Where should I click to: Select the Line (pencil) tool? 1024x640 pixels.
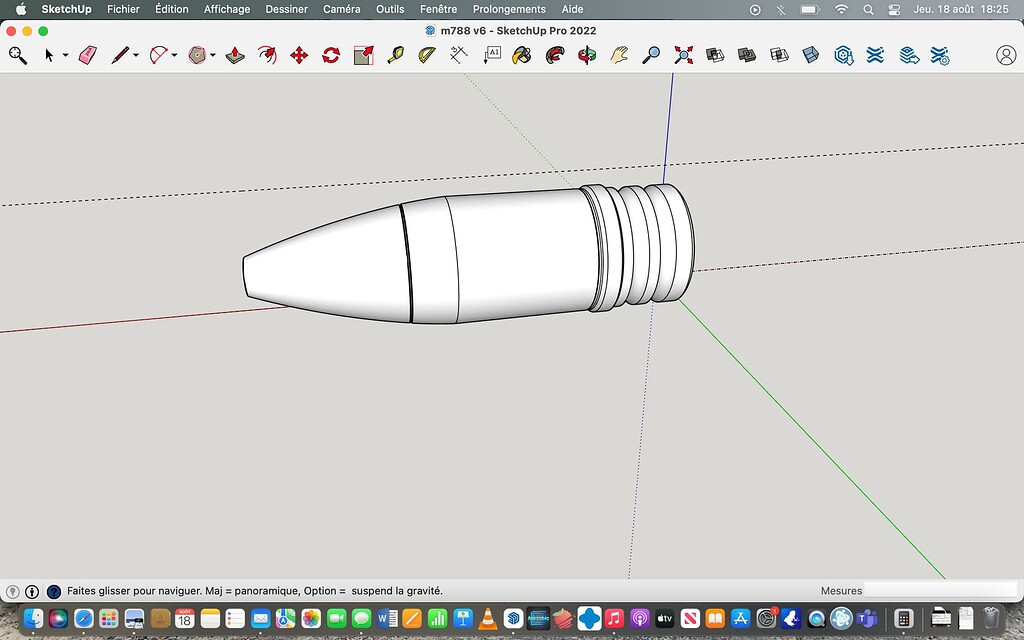(119, 55)
